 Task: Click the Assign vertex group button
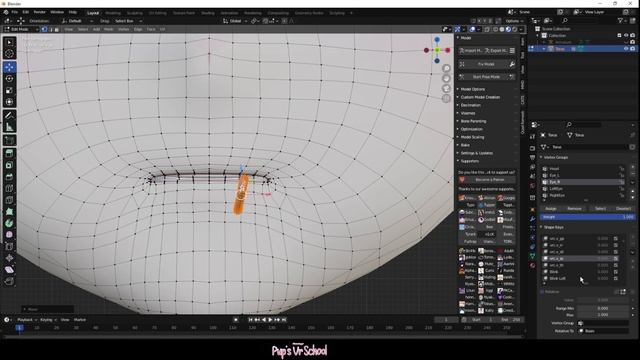[551, 209]
